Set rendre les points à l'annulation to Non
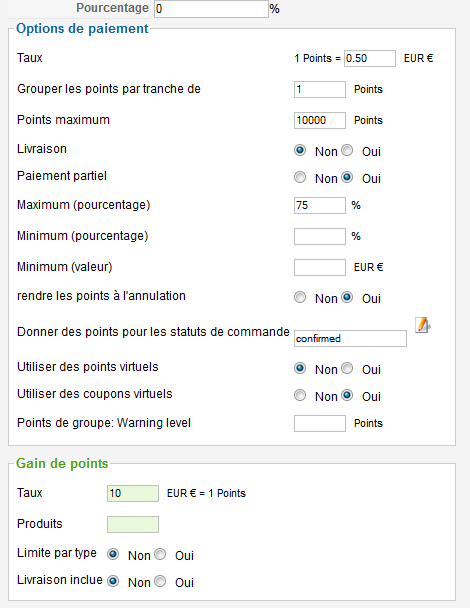470x608 pixels. 300,297
